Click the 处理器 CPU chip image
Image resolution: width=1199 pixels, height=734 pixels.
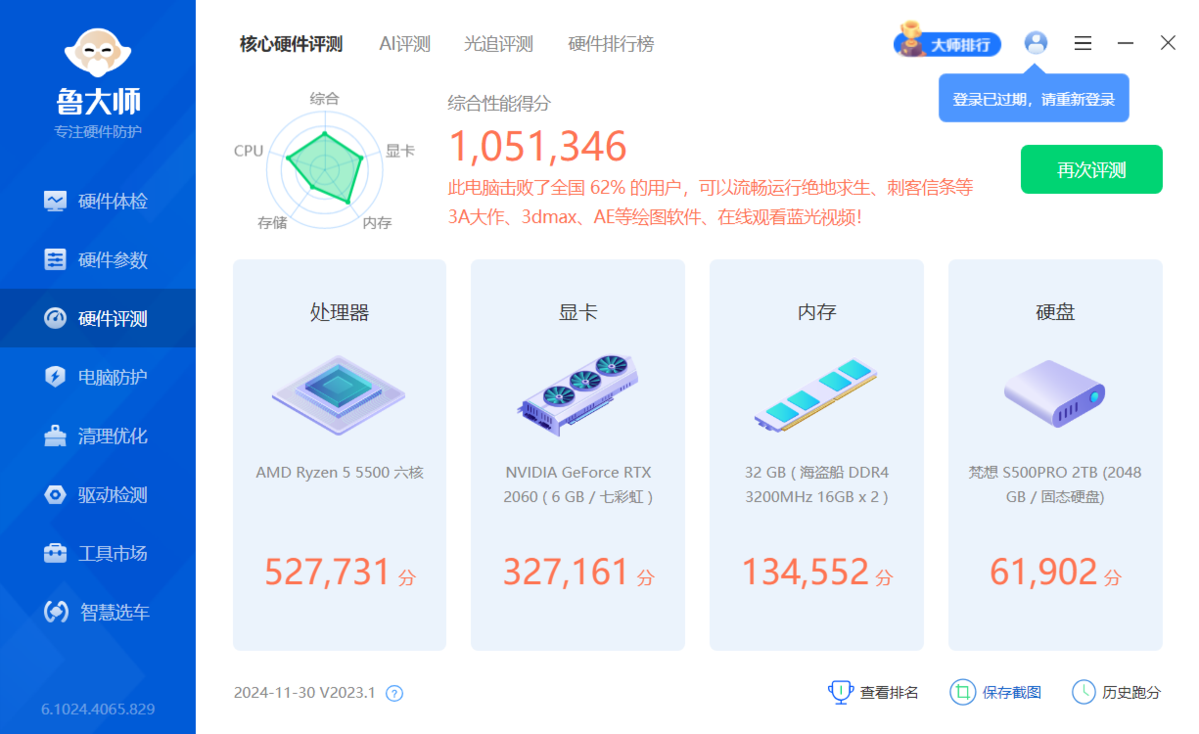[339, 395]
